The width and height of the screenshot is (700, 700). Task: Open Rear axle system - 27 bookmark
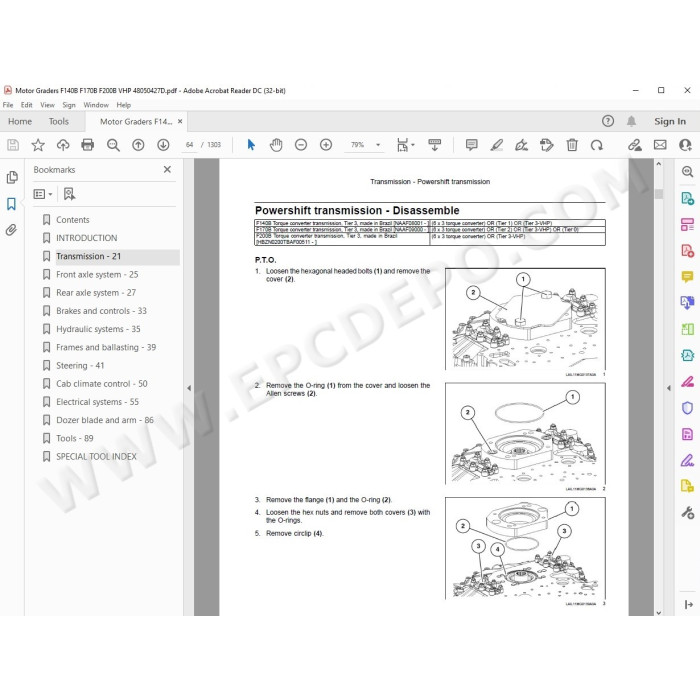pyautogui.click(x=96, y=293)
